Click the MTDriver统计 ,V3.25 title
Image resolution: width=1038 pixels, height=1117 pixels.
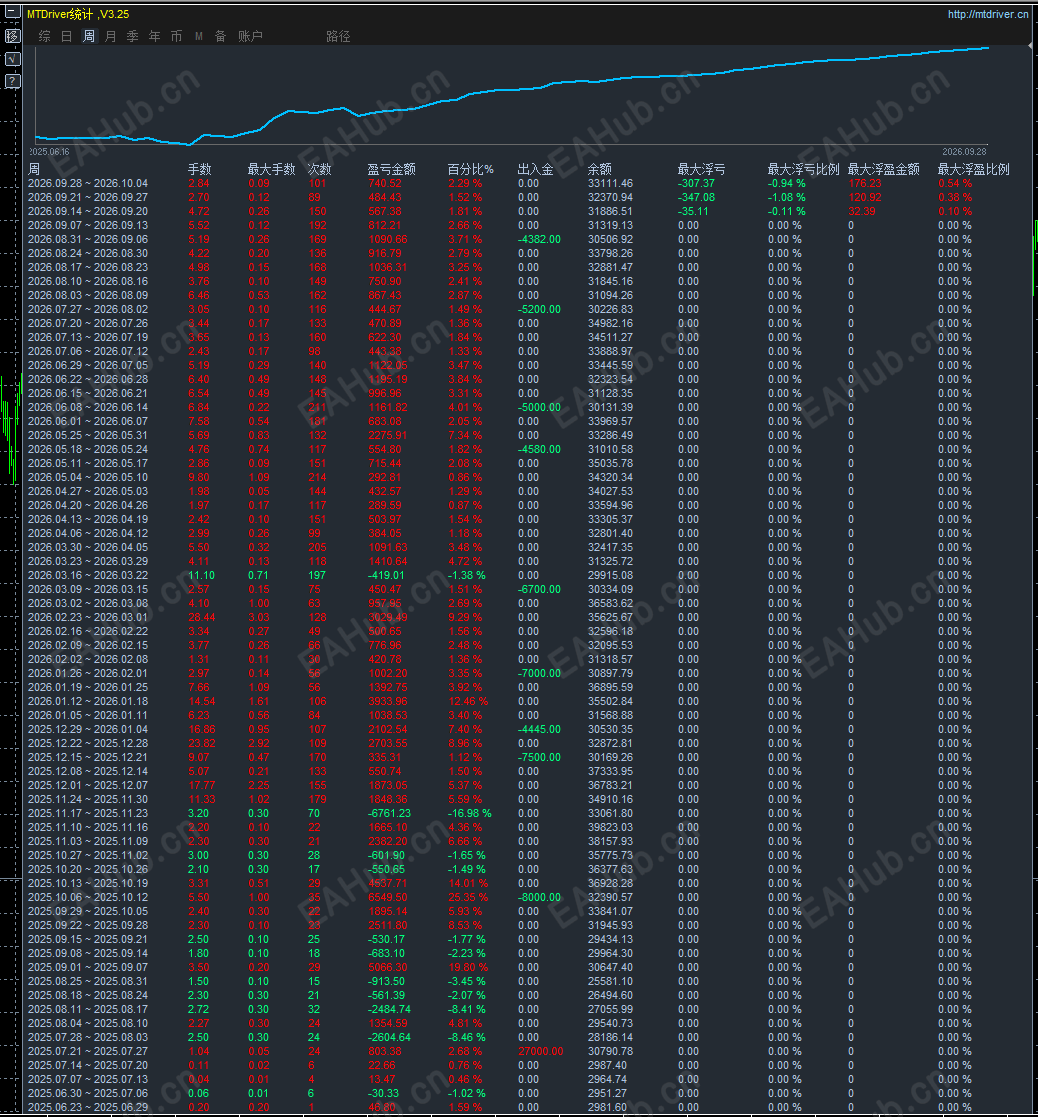[x=78, y=14]
